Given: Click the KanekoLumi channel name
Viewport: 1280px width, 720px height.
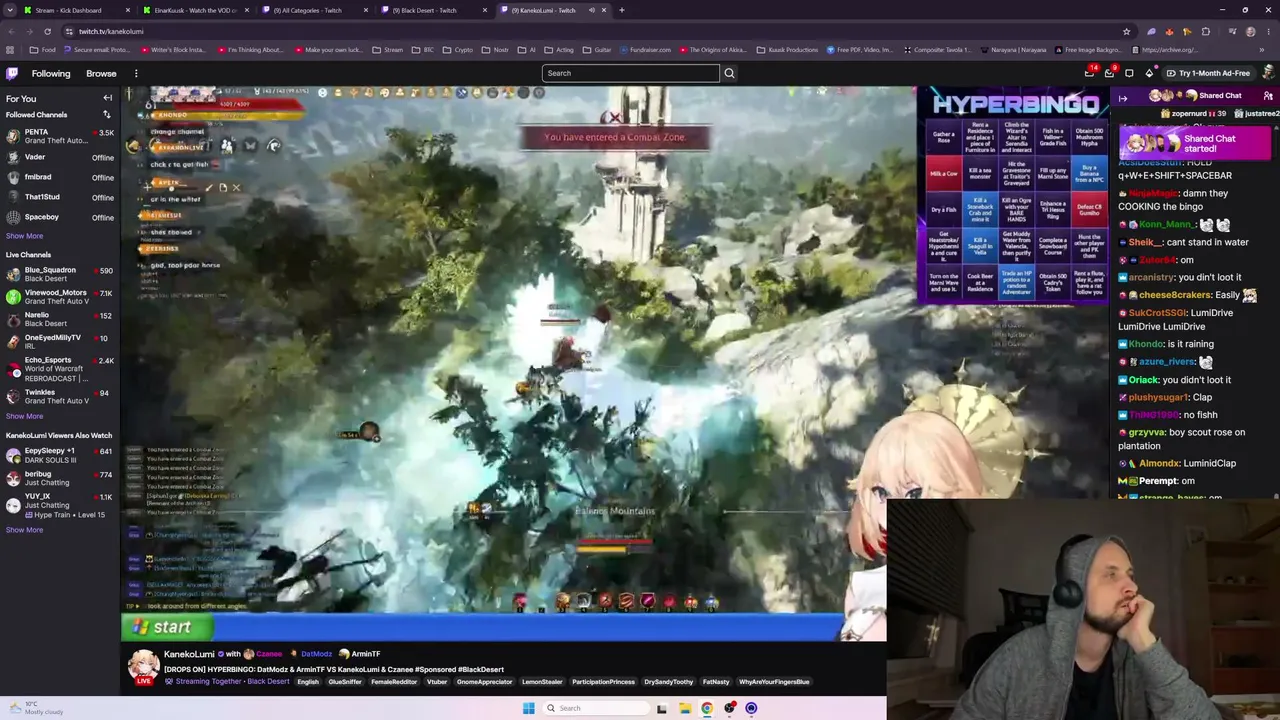Looking at the screenshot, I should pos(189,654).
